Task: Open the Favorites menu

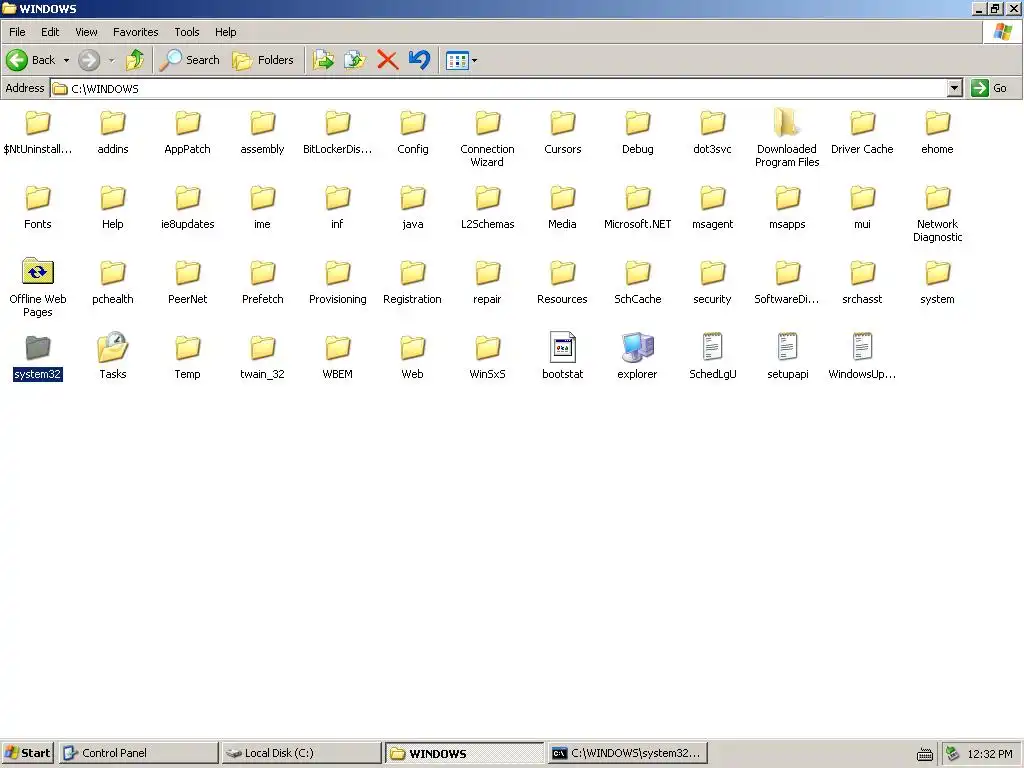Action: 135,32
